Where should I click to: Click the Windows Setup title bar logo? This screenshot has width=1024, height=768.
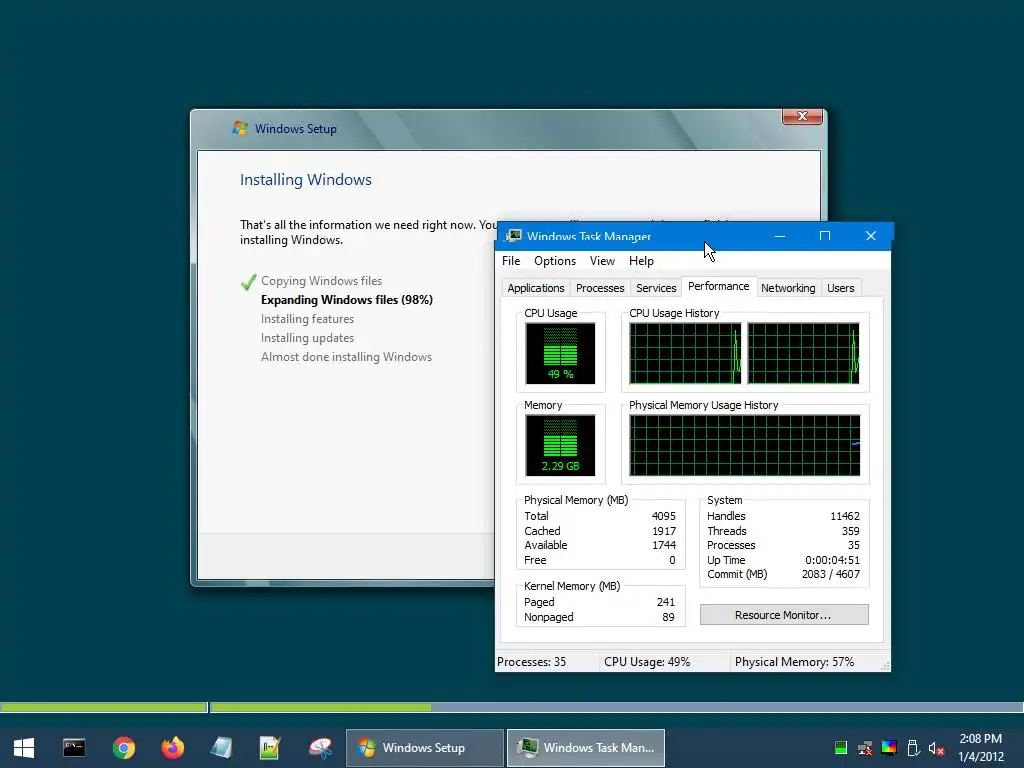pos(240,128)
